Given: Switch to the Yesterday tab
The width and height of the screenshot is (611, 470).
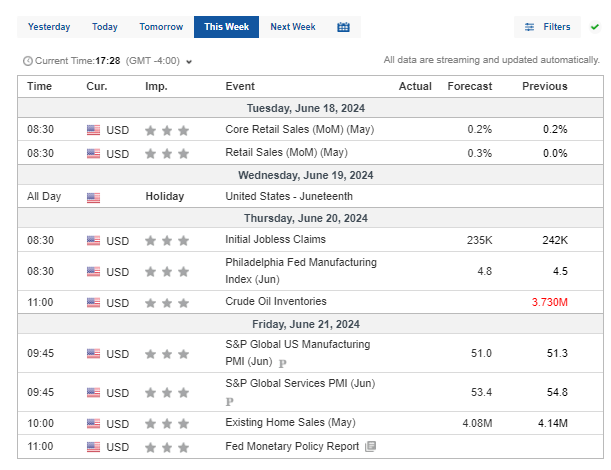Looking at the screenshot, I should (49, 27).
